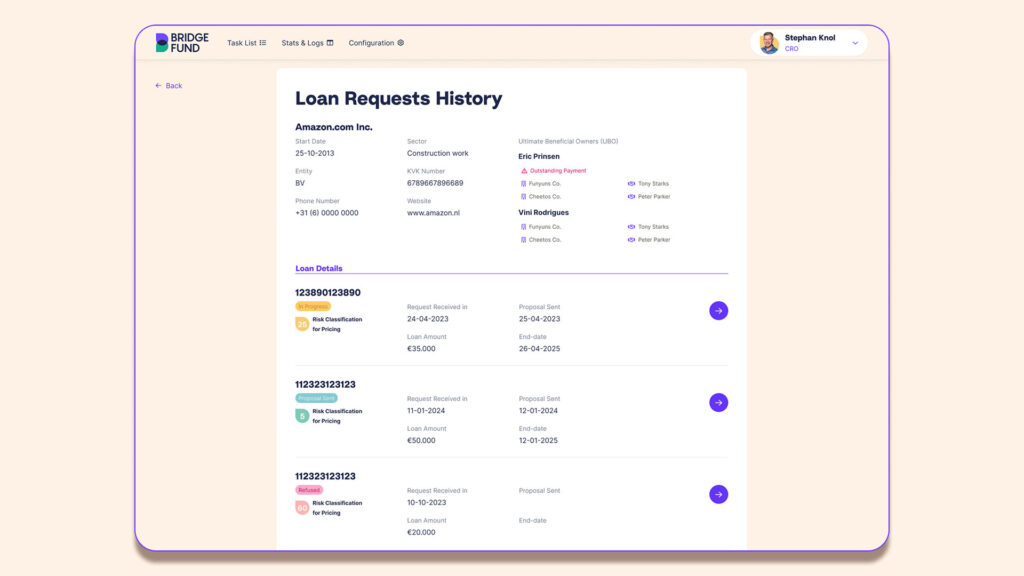Click the pink risk score 60 badge
Viewport: 1024px width, 576px height.
coord(302,507)
